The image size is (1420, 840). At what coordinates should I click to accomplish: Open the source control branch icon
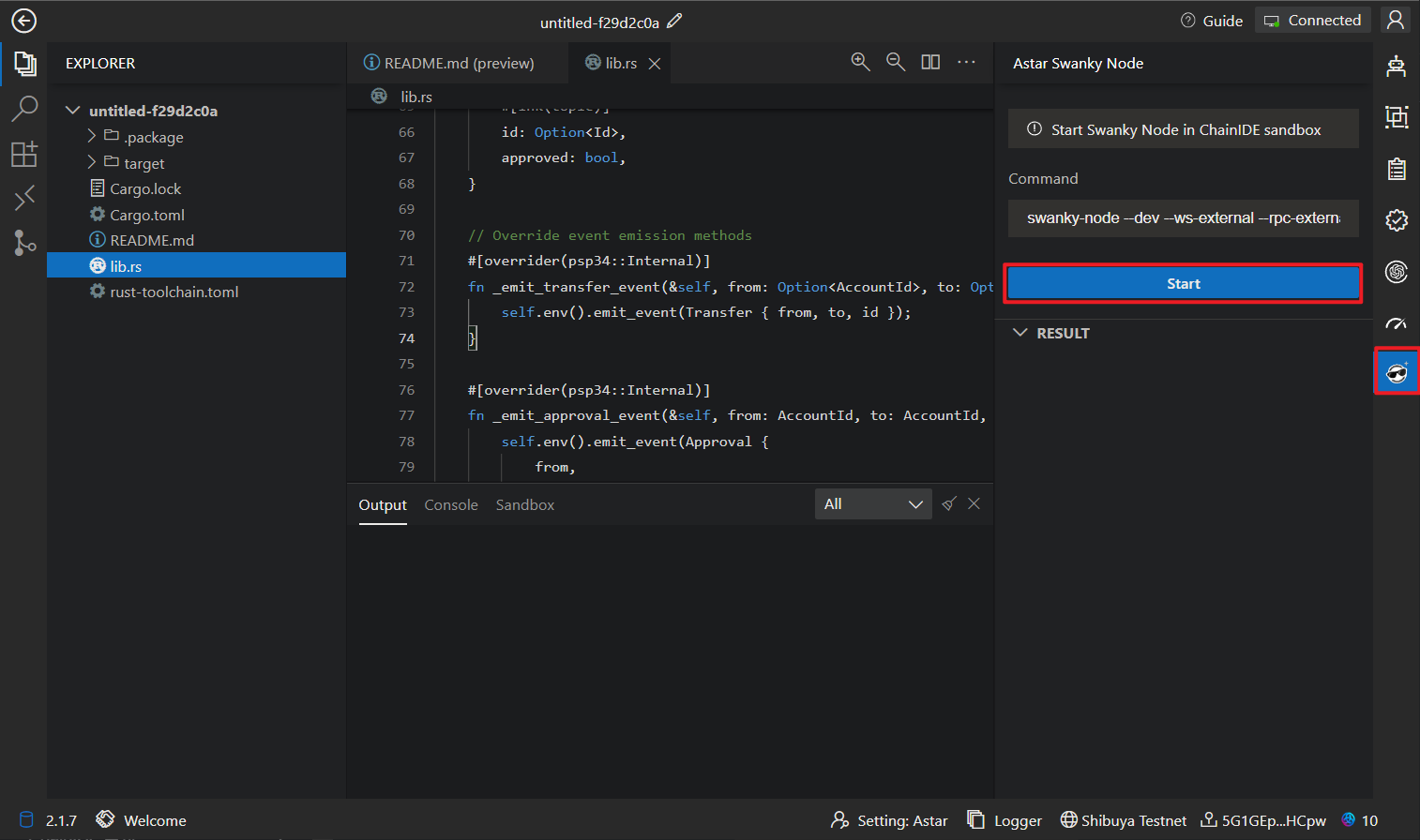click(24, 242)
